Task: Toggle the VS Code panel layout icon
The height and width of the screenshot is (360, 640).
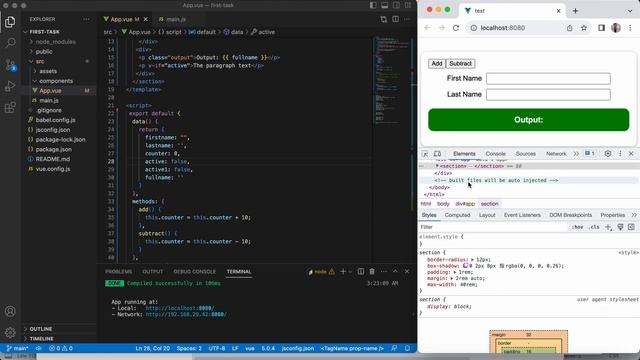Action: point(384,5)
